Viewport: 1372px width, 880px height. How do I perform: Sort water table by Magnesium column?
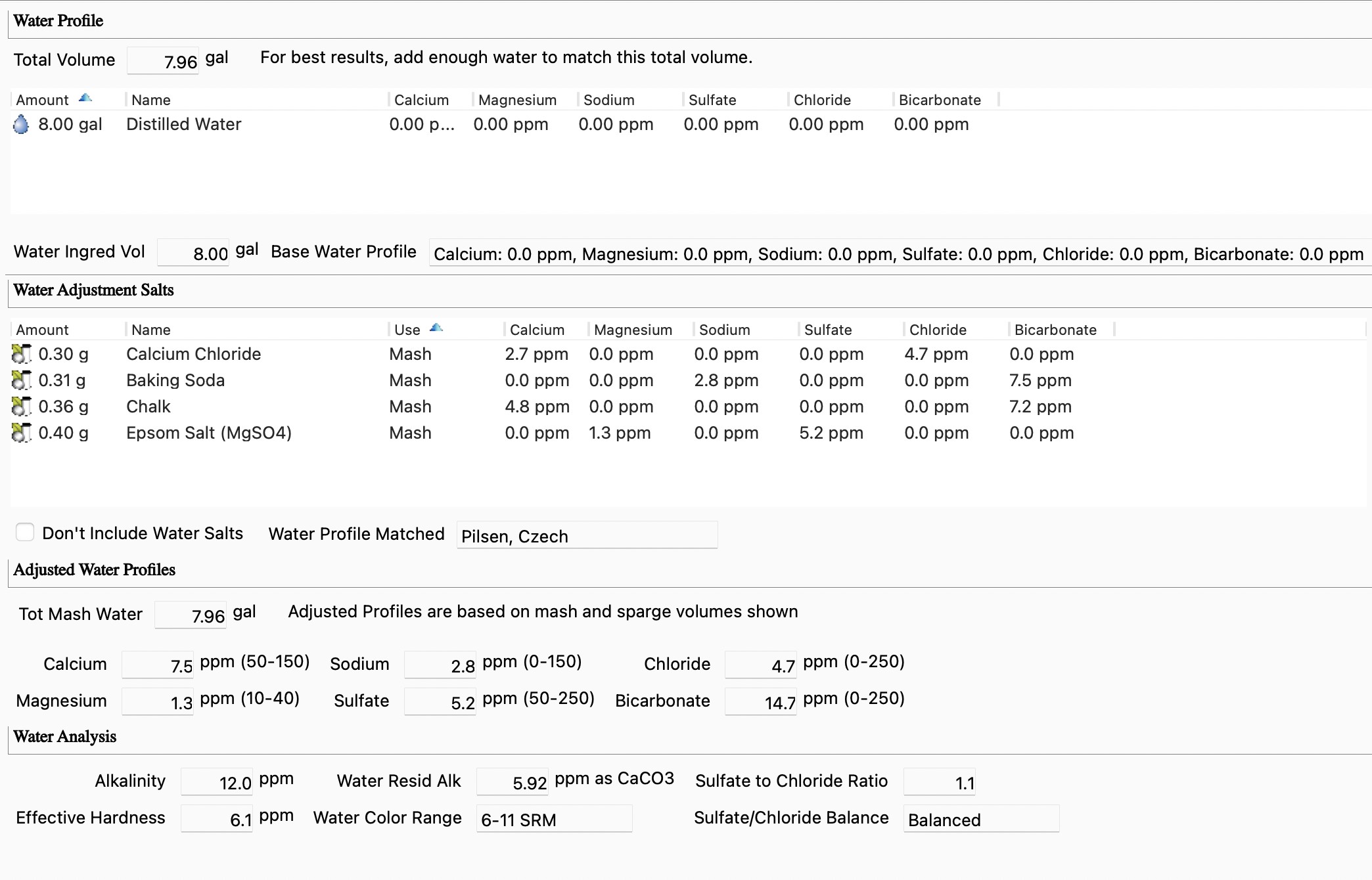pos(525,100)
